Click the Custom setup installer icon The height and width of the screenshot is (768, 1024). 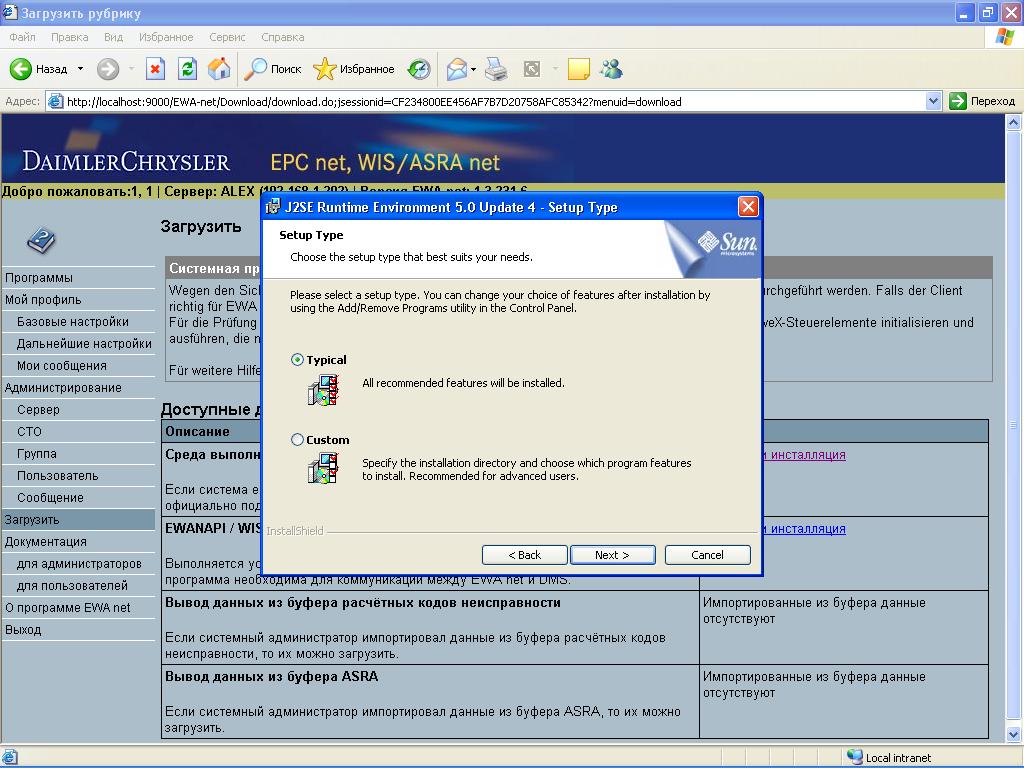click(x=323, y=468)
